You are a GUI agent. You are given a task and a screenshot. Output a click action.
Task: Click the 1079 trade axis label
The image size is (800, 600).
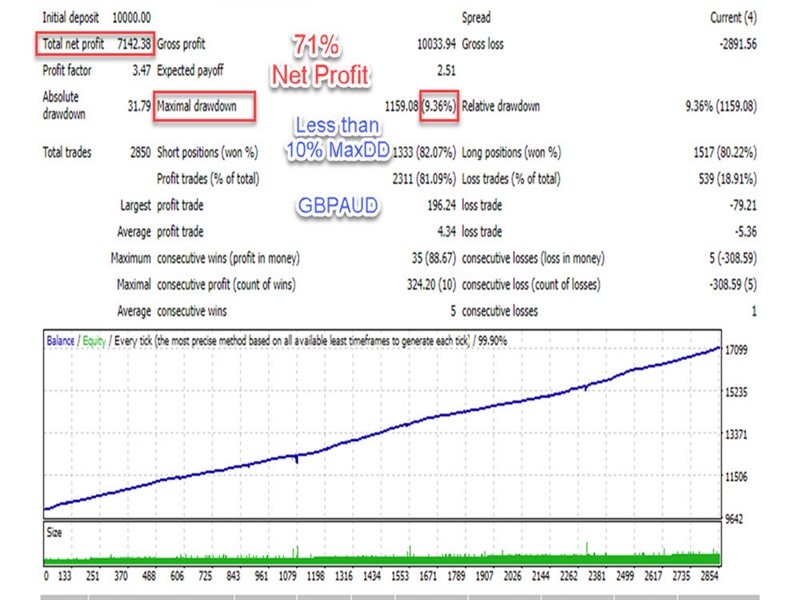pos(287,576)
